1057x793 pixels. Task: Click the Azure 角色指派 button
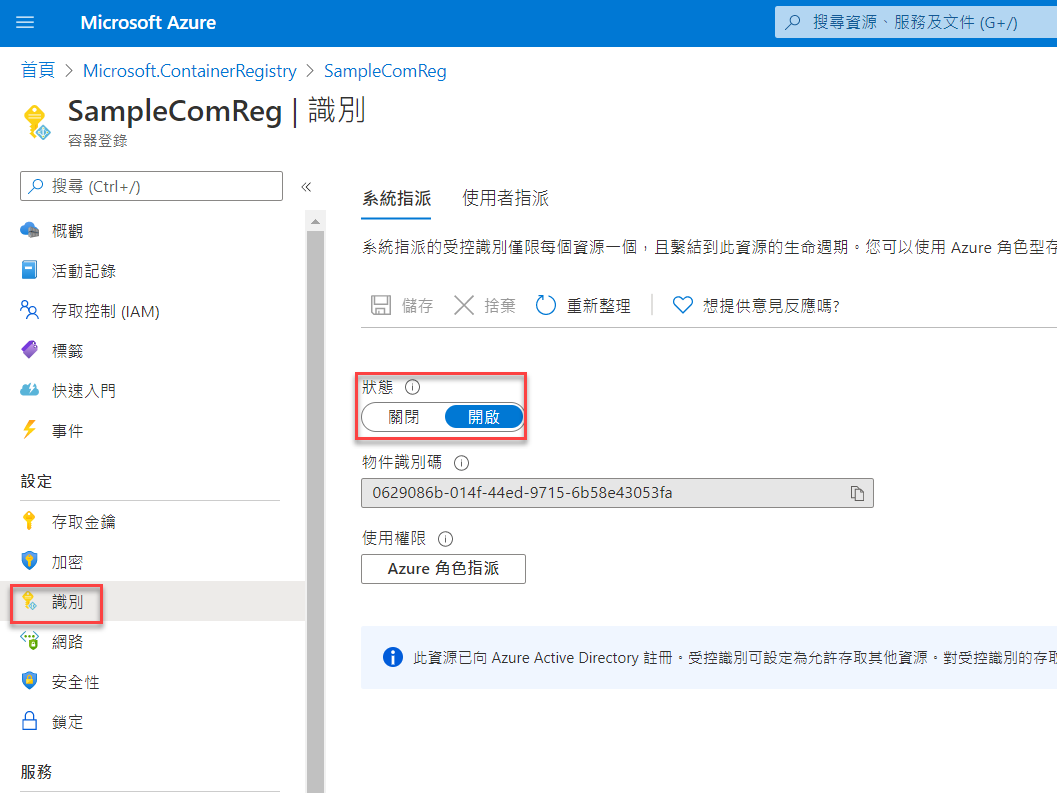(444, 568)
